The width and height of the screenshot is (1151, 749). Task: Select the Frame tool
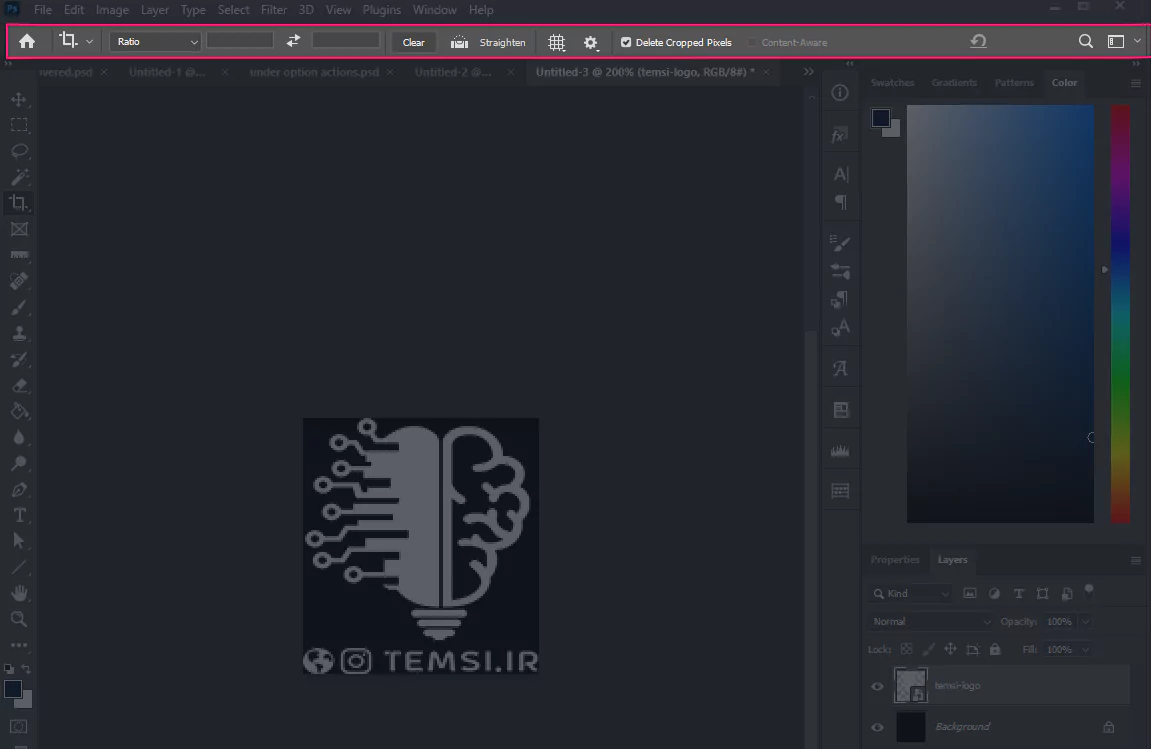coord(19,229)
